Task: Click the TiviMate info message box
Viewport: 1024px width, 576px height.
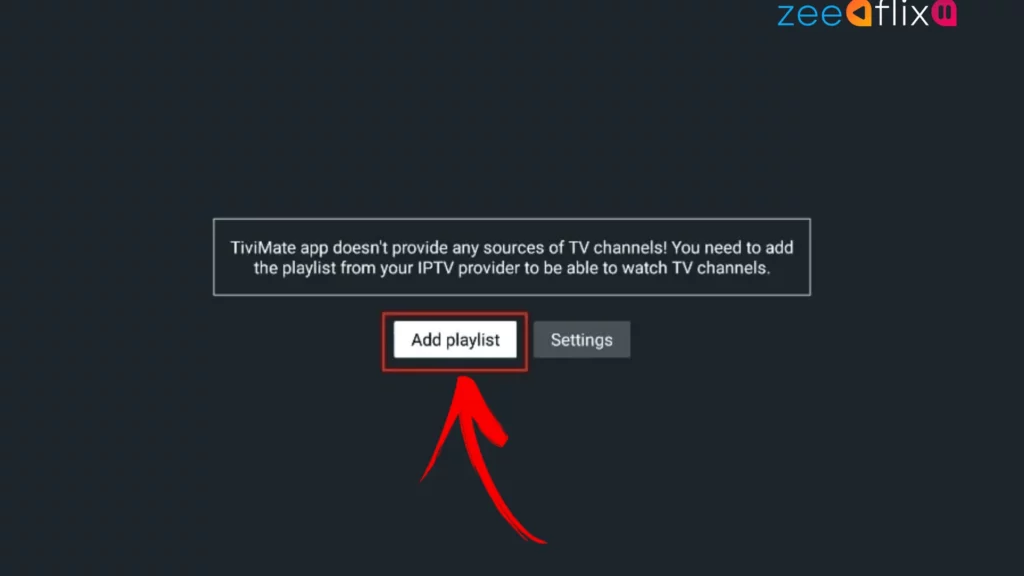Action: (512, 257)
